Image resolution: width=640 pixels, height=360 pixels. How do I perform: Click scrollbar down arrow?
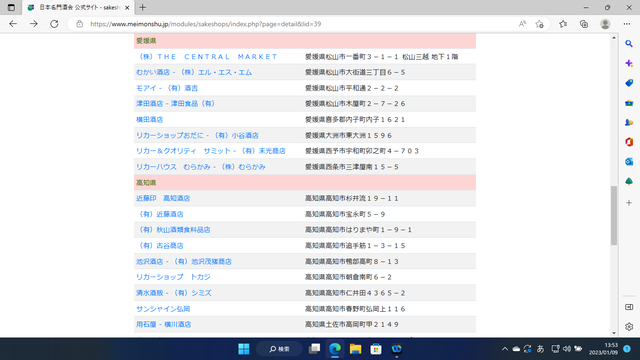tap(614, 333)
